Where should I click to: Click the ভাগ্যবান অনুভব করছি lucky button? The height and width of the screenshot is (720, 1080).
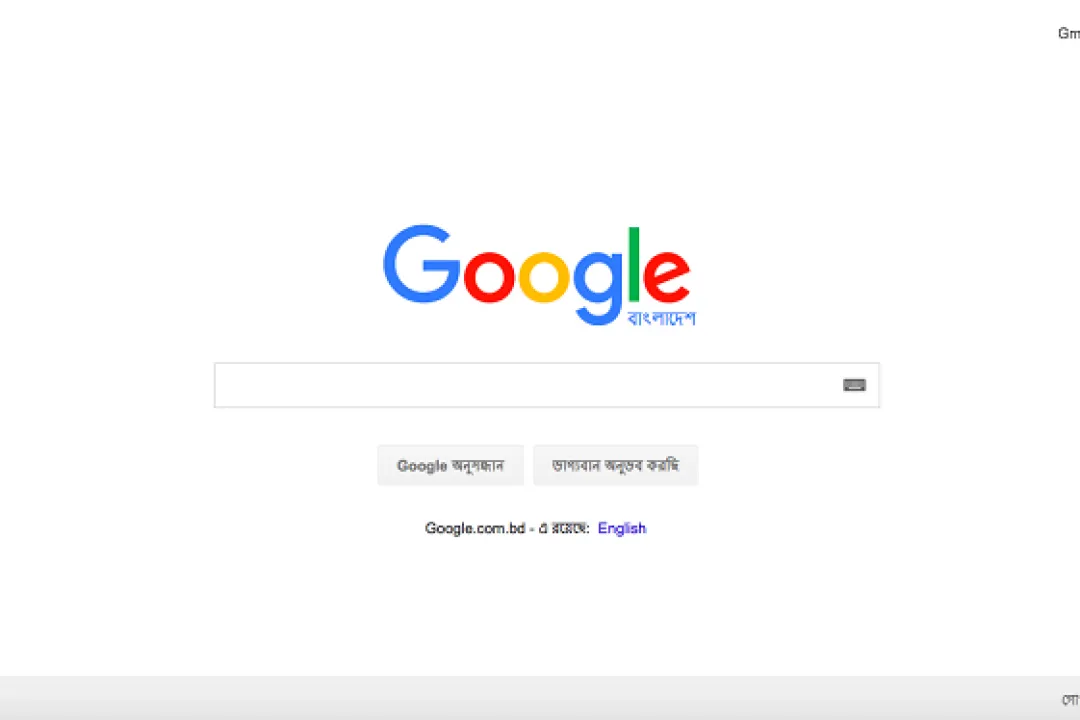point(616,466)
